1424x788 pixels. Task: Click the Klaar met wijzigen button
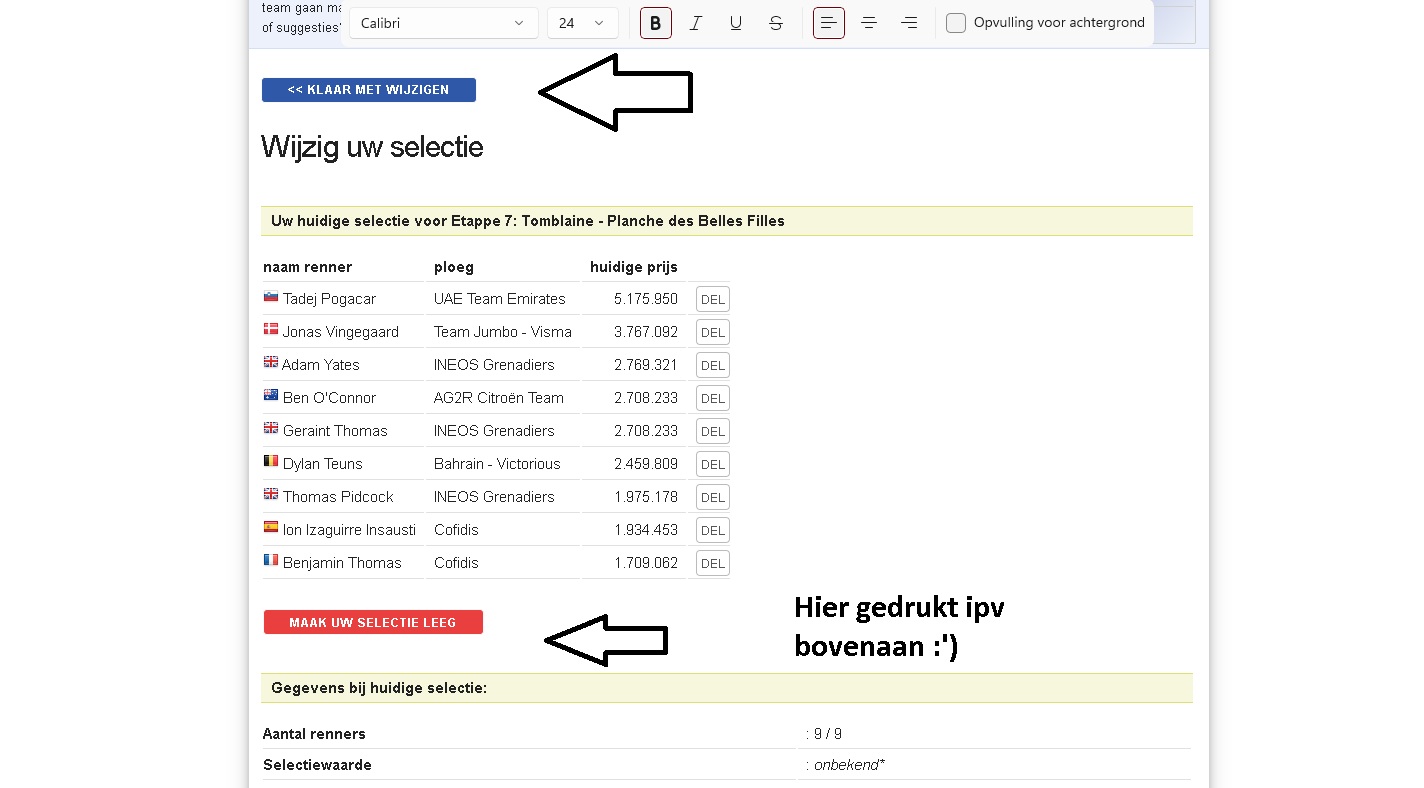click(369, 90)
